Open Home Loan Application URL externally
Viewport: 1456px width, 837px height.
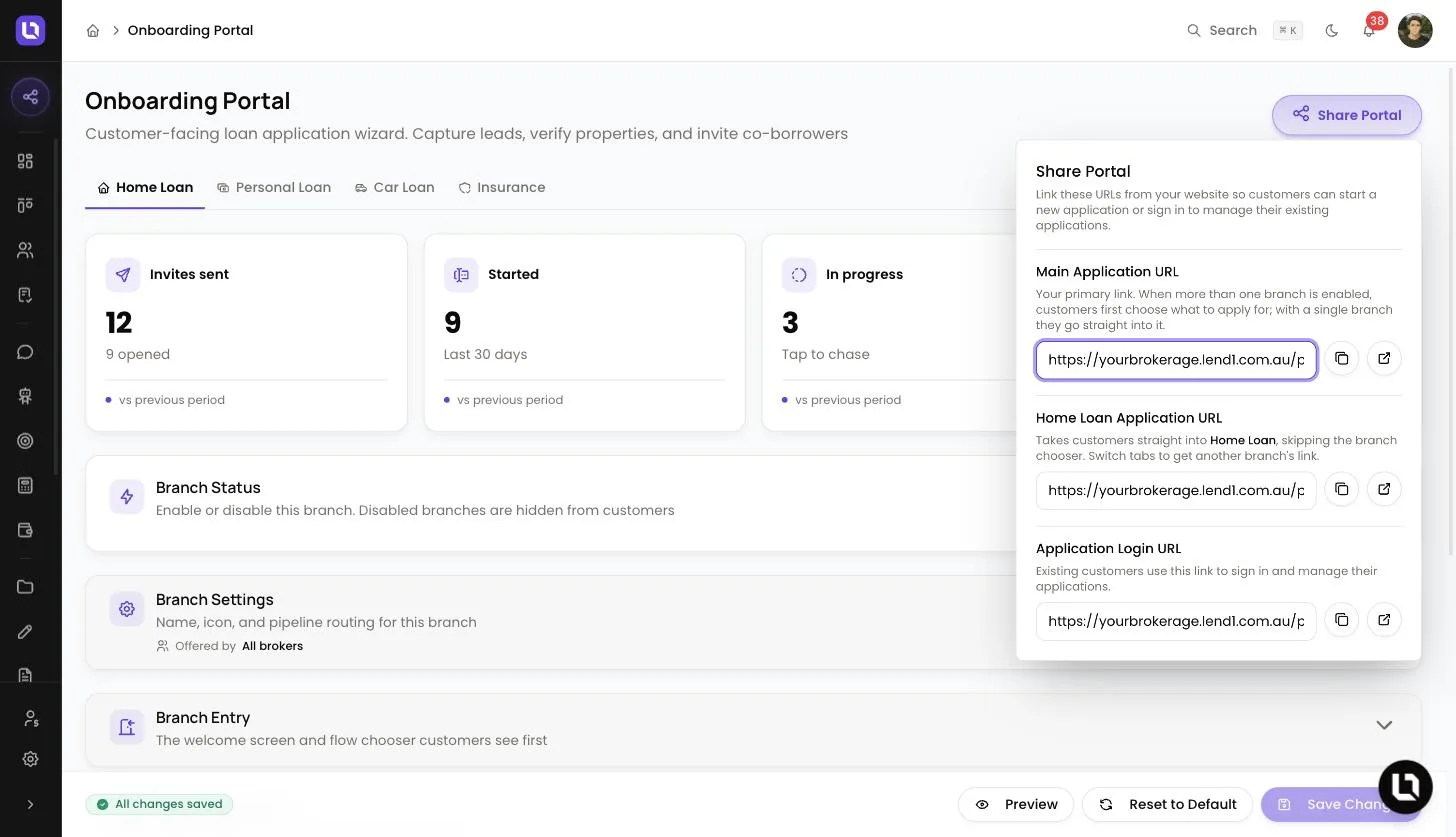click(1384, 489)
